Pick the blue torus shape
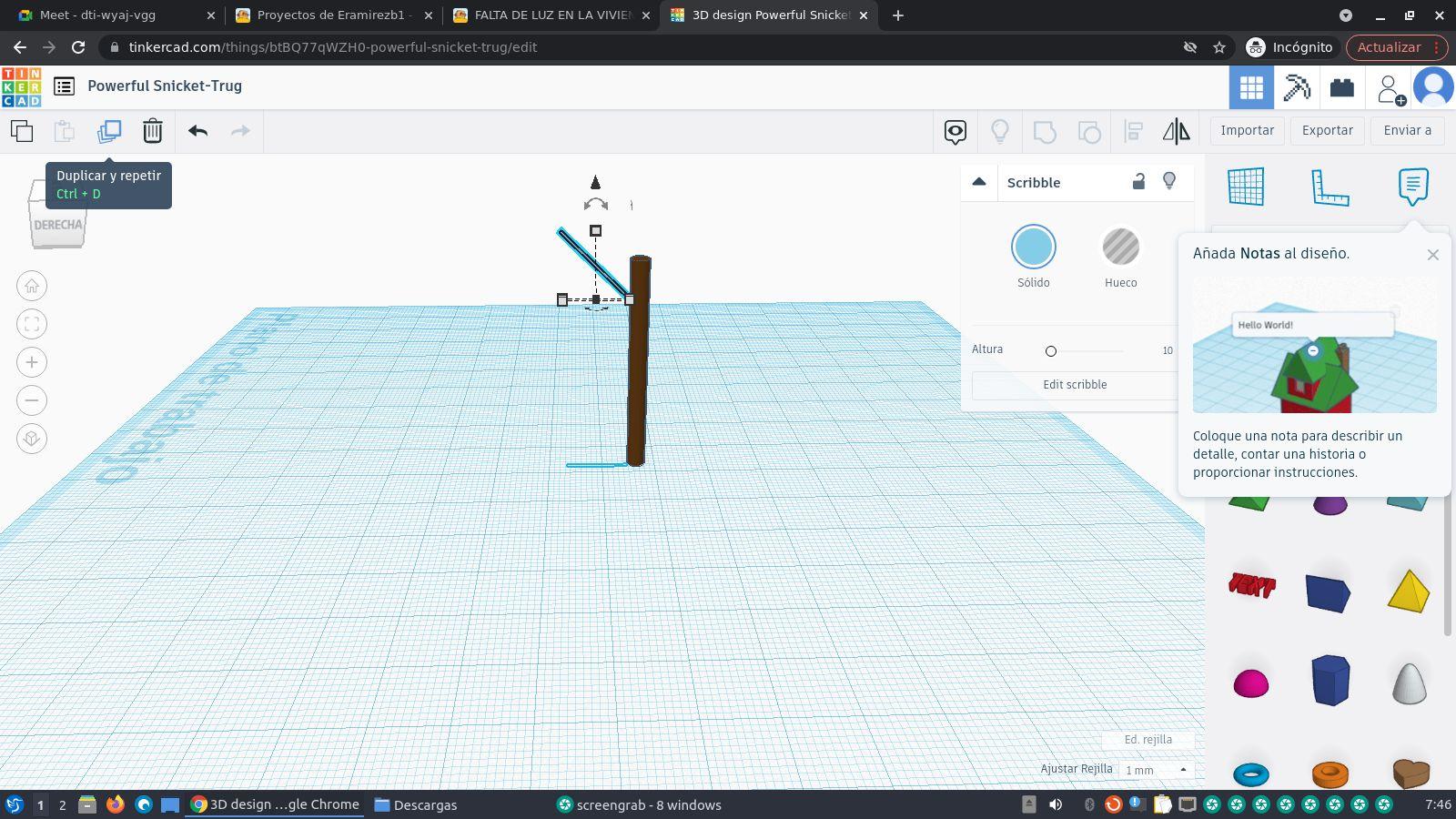 [x=1251, y=774]
